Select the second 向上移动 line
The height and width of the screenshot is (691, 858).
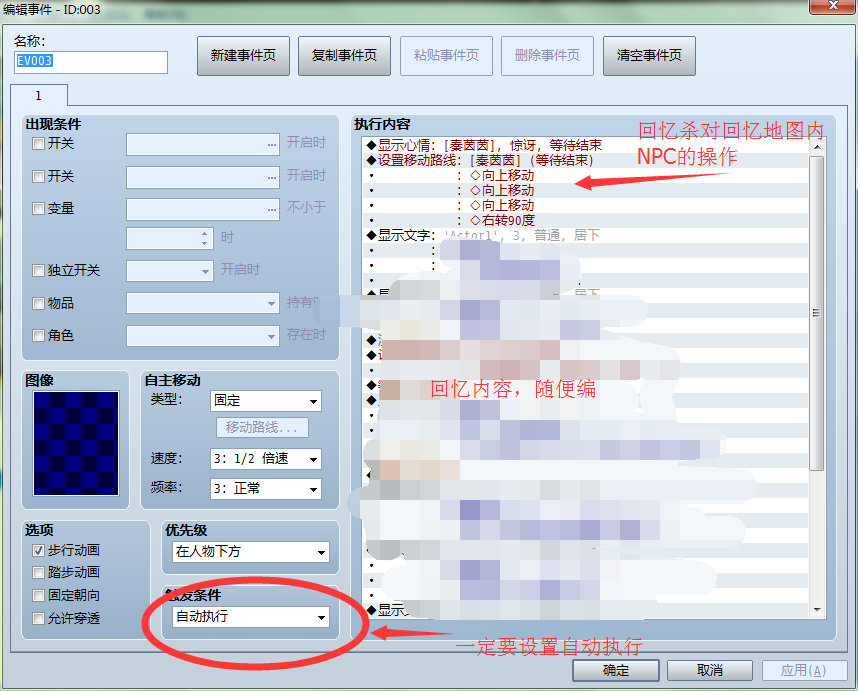click(585, 190)
